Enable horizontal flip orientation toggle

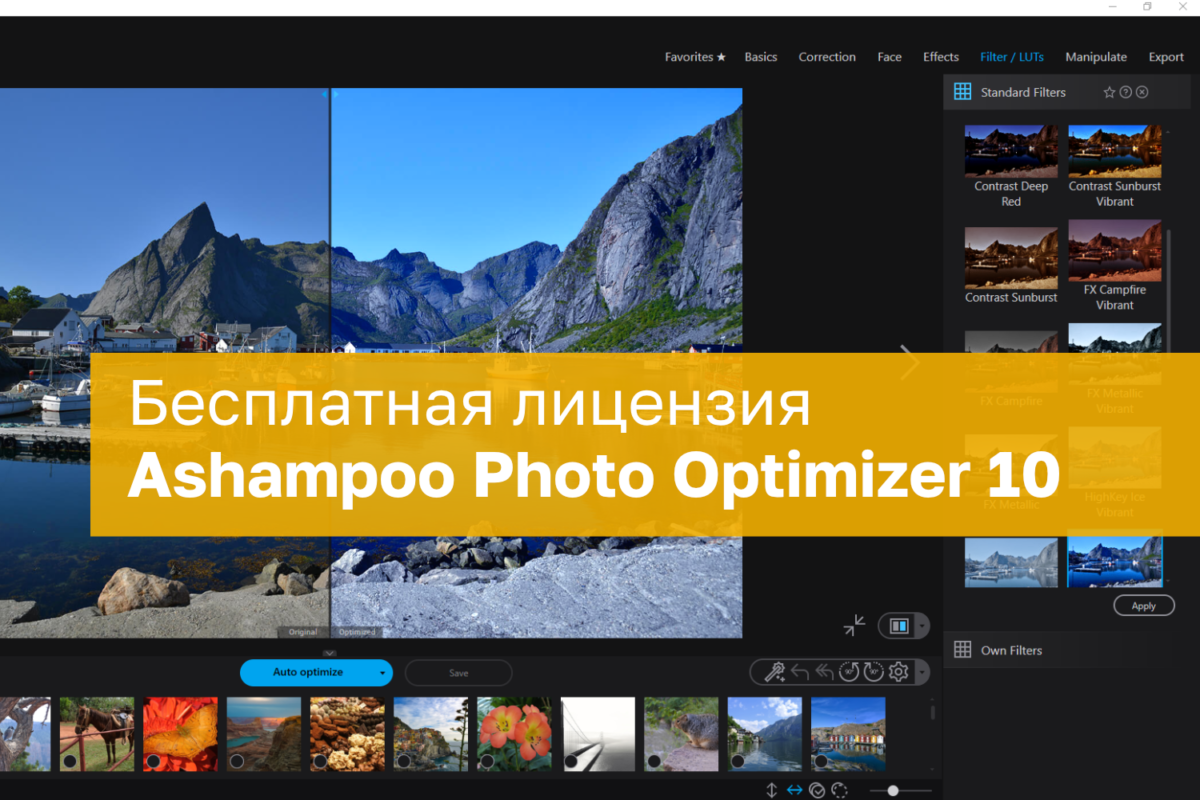click(795, 789)
